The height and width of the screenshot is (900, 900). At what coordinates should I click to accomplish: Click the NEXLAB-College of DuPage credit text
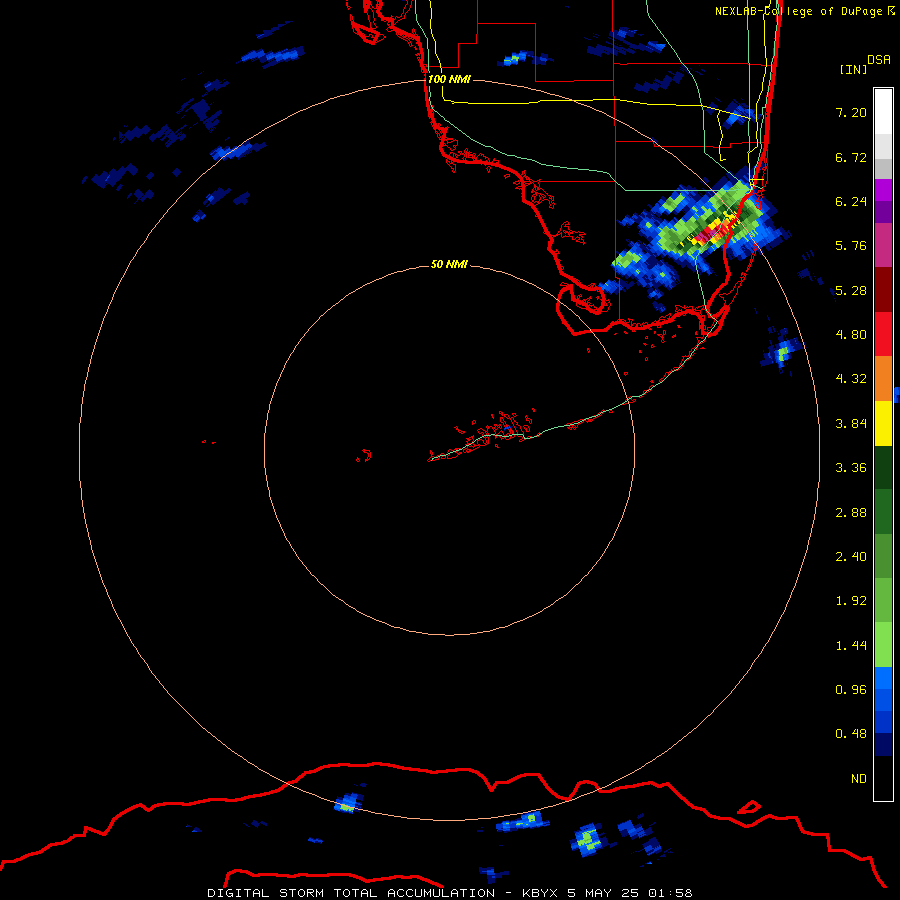[x=799, y=11]
